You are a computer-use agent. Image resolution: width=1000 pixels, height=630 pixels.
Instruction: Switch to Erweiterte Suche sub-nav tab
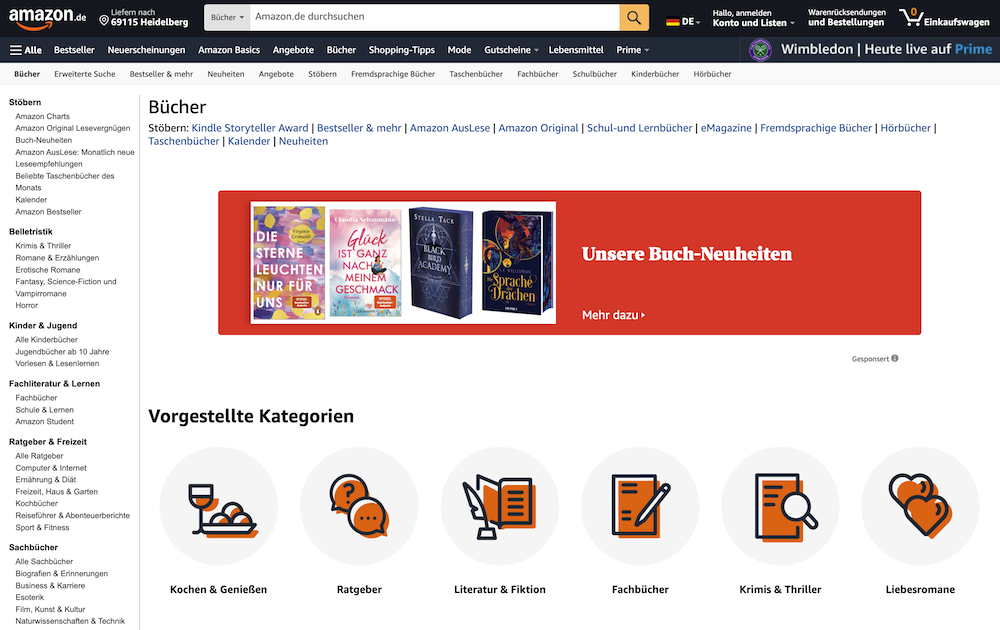[x=85, y=74]
